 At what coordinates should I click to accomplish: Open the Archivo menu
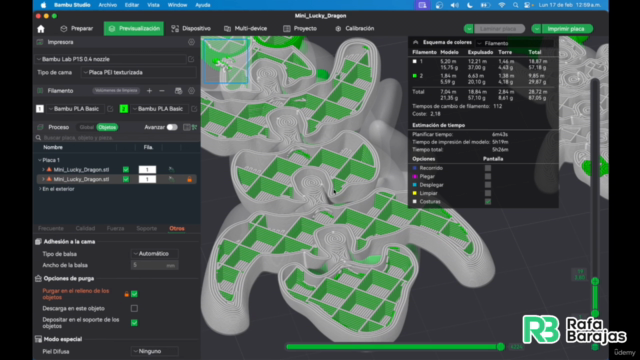click(x=107, y=5)
